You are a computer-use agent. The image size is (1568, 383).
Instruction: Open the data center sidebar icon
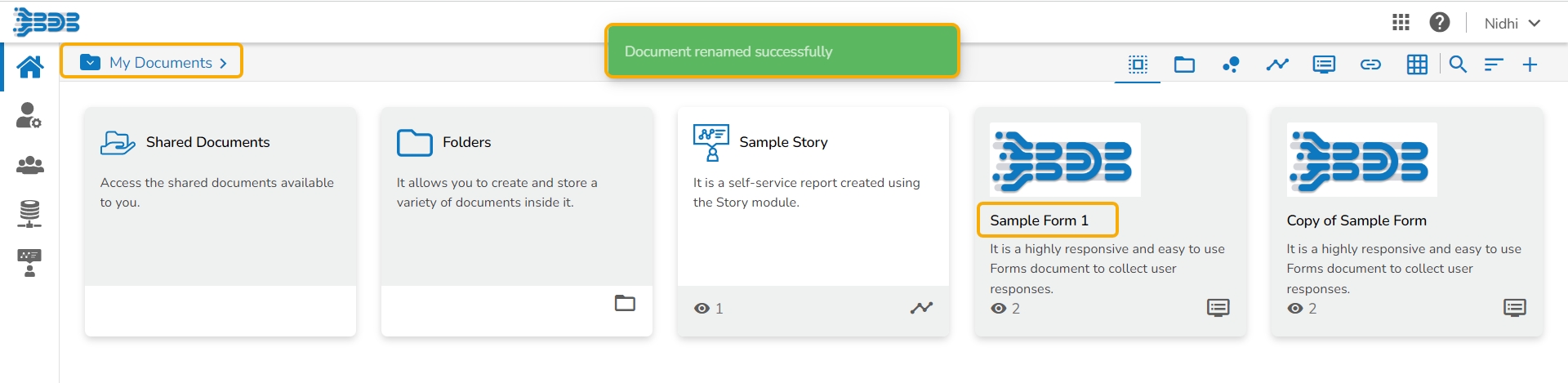coord(29,213)
